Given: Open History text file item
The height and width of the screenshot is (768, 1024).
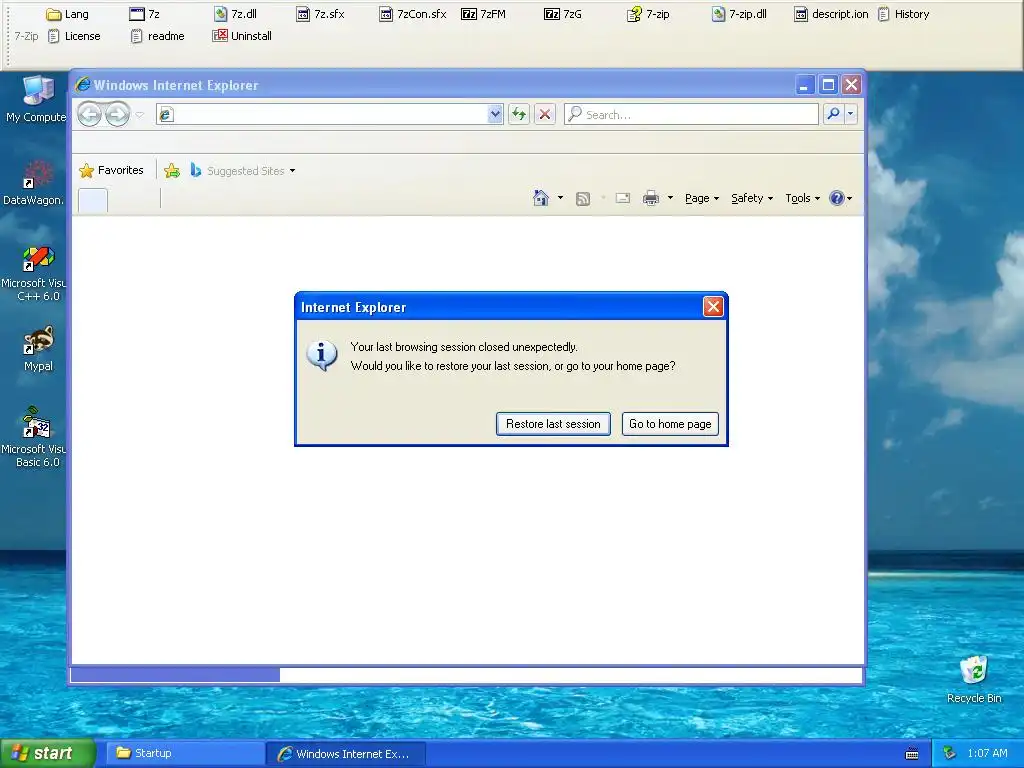Looking at the screenshot, I should click(x=904, y=14).
